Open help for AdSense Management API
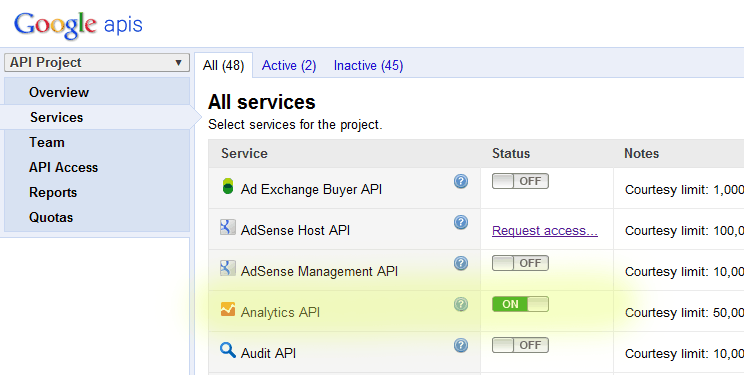Screen dimensions: 744x375 (461, 263)
